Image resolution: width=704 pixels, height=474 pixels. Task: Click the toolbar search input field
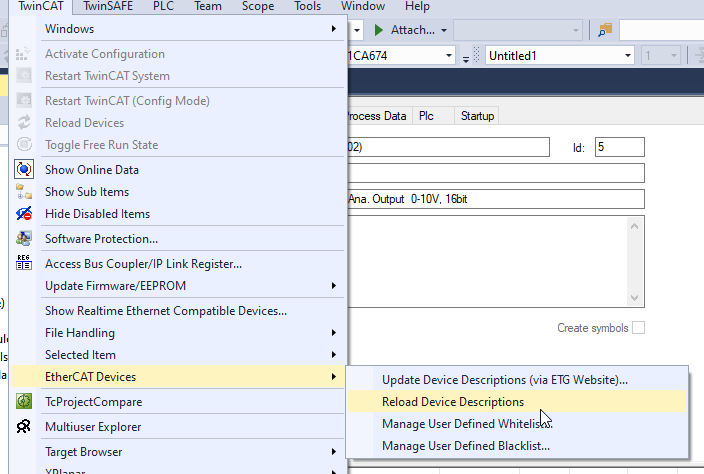[x=661, y=31]
